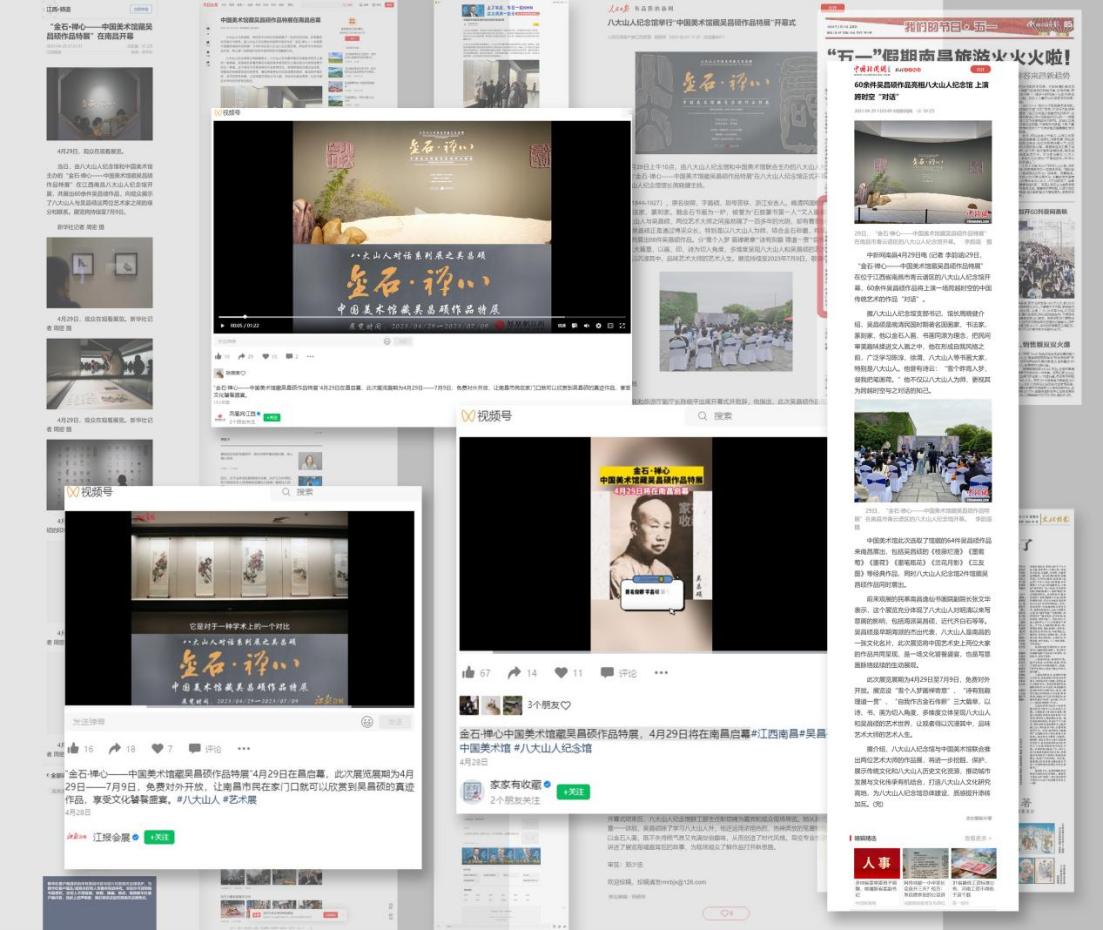The height and width of the screenshot is (930, 1103).
Task: Switch the 01:22 video to theater mode
Action: (x=610, y=326)
